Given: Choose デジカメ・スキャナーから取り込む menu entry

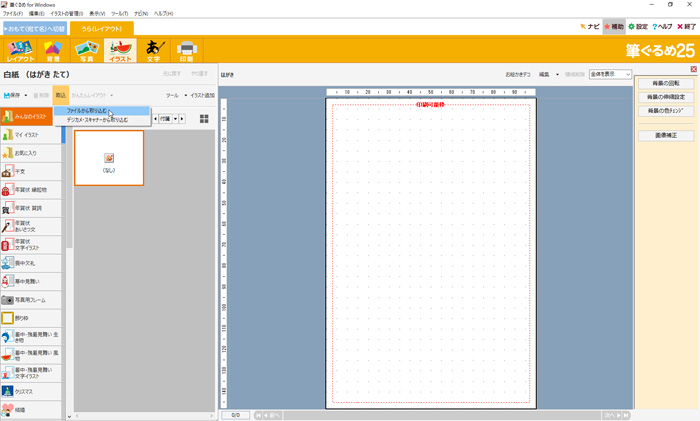Looking at the screenshot, I should tap(97, 120).
